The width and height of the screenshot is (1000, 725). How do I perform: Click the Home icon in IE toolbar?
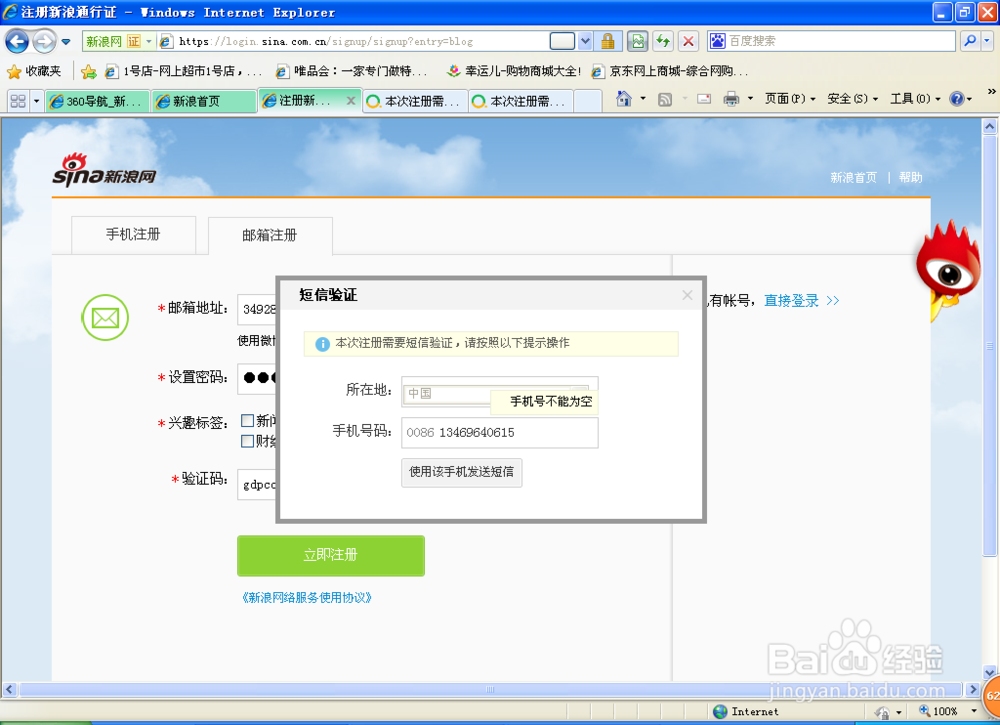[x=623, y=98]
